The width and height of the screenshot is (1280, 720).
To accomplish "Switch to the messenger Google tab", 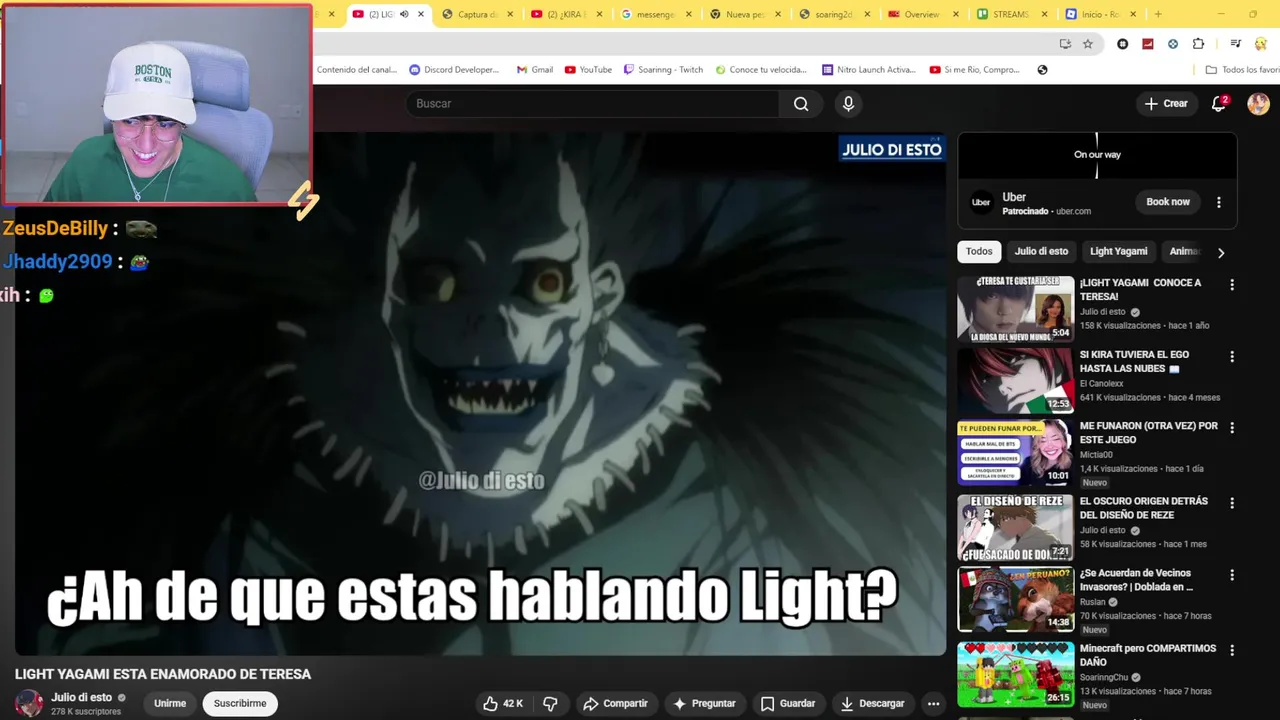I will click(656, 14).
